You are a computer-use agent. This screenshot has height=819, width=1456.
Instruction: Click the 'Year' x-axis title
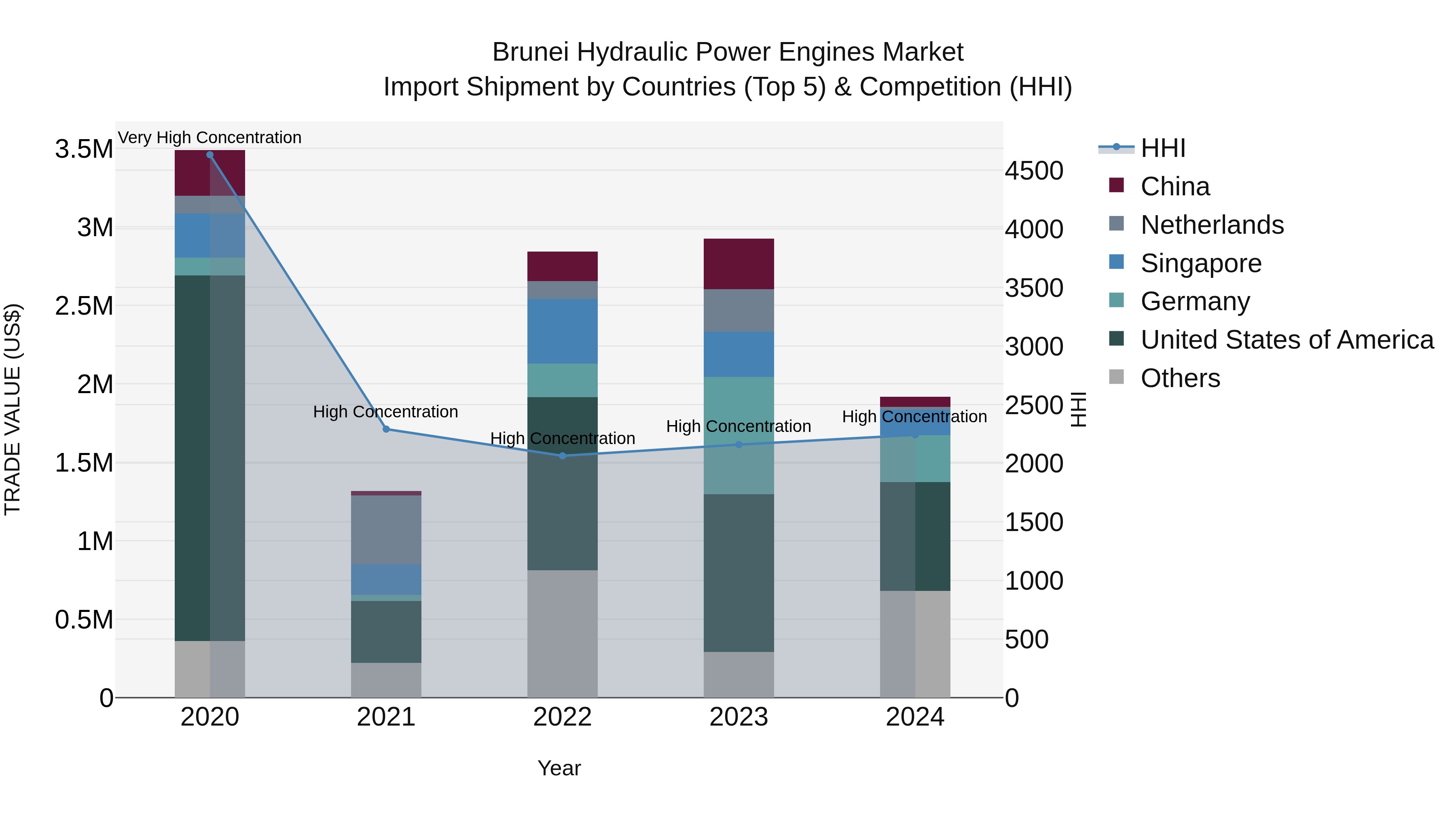(559, 769)
